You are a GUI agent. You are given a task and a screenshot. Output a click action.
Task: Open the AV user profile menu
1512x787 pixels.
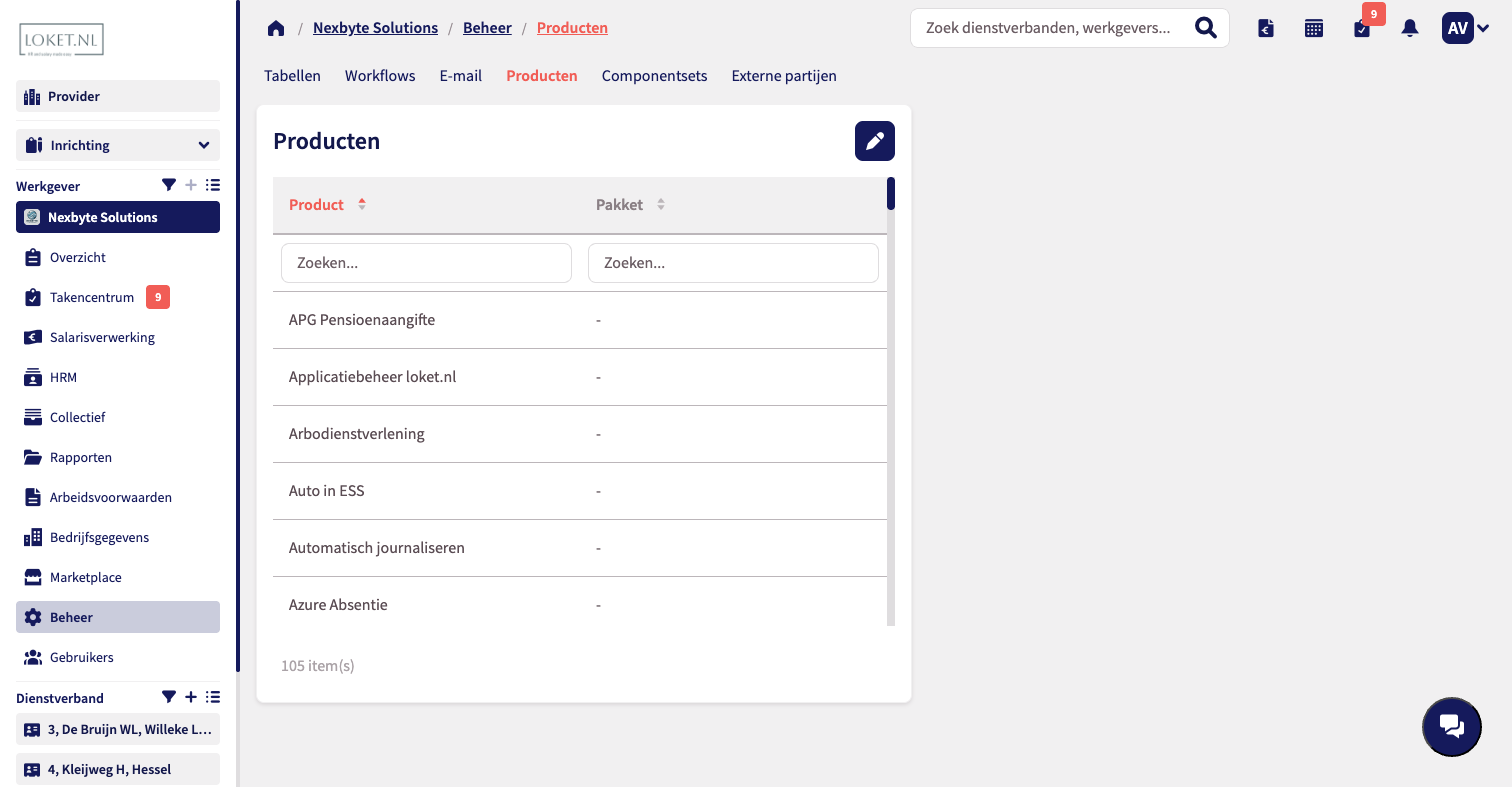point(1465,28)
